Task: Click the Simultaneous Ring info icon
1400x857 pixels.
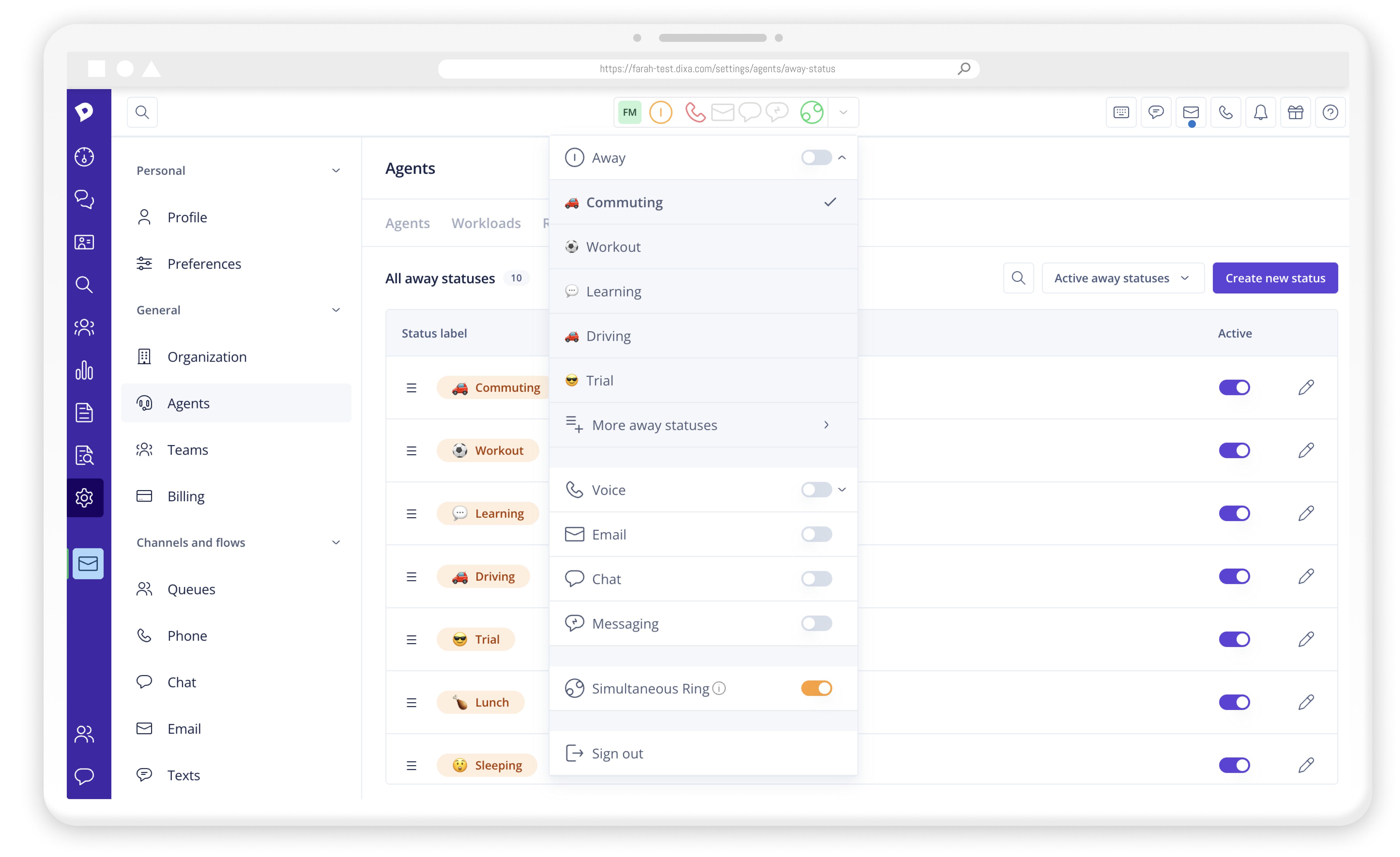Action: coord(719,688)
